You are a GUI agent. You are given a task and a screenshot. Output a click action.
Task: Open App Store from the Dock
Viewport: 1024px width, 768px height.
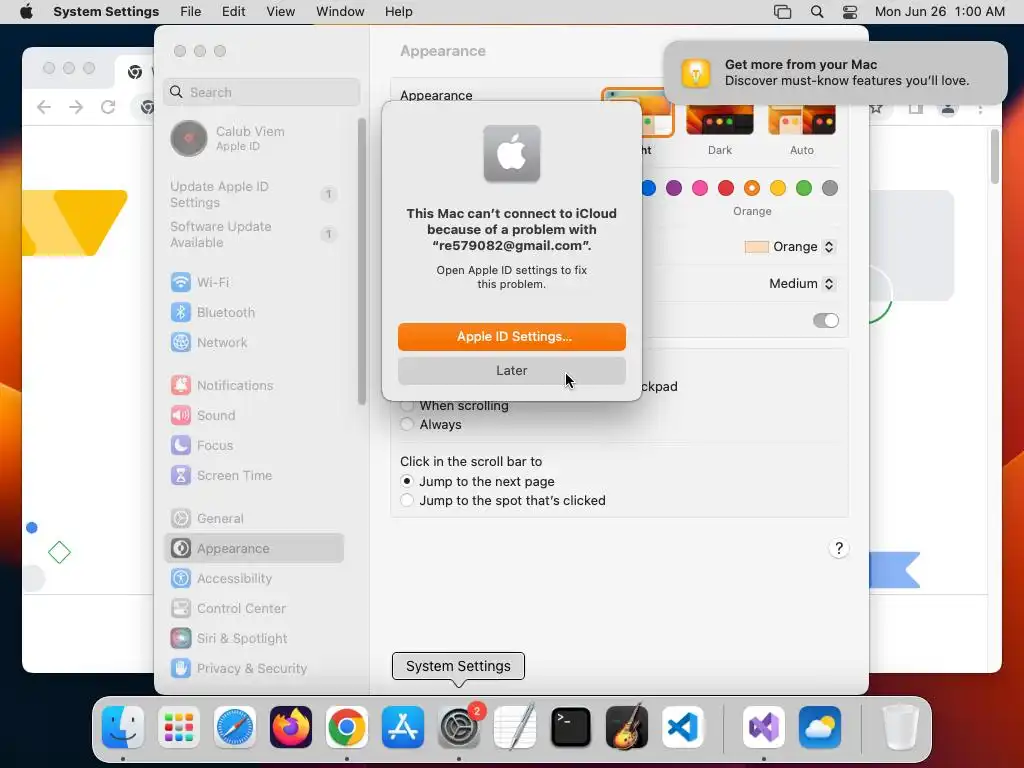coord(403,727)
